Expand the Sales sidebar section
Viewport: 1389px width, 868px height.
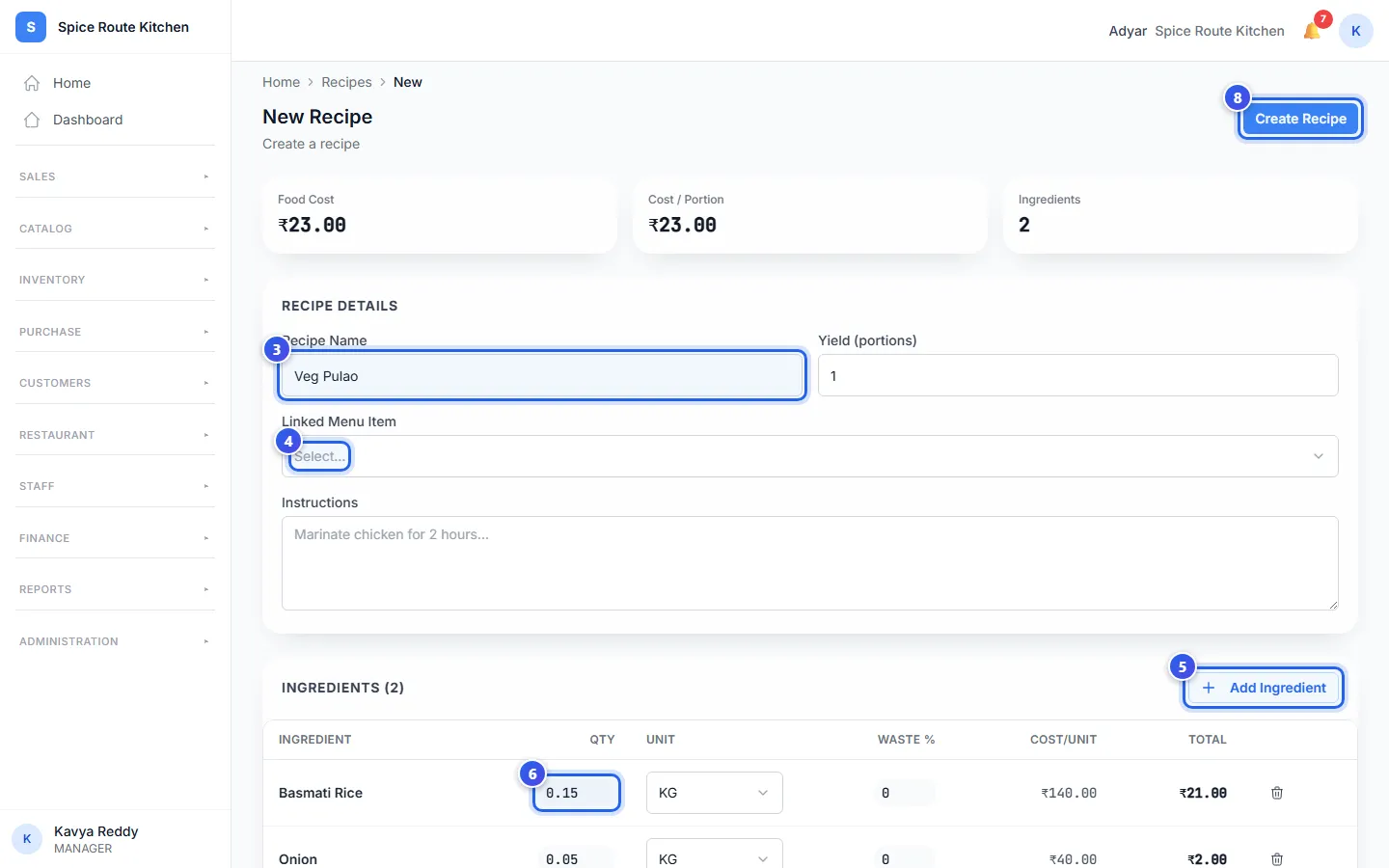115,176
